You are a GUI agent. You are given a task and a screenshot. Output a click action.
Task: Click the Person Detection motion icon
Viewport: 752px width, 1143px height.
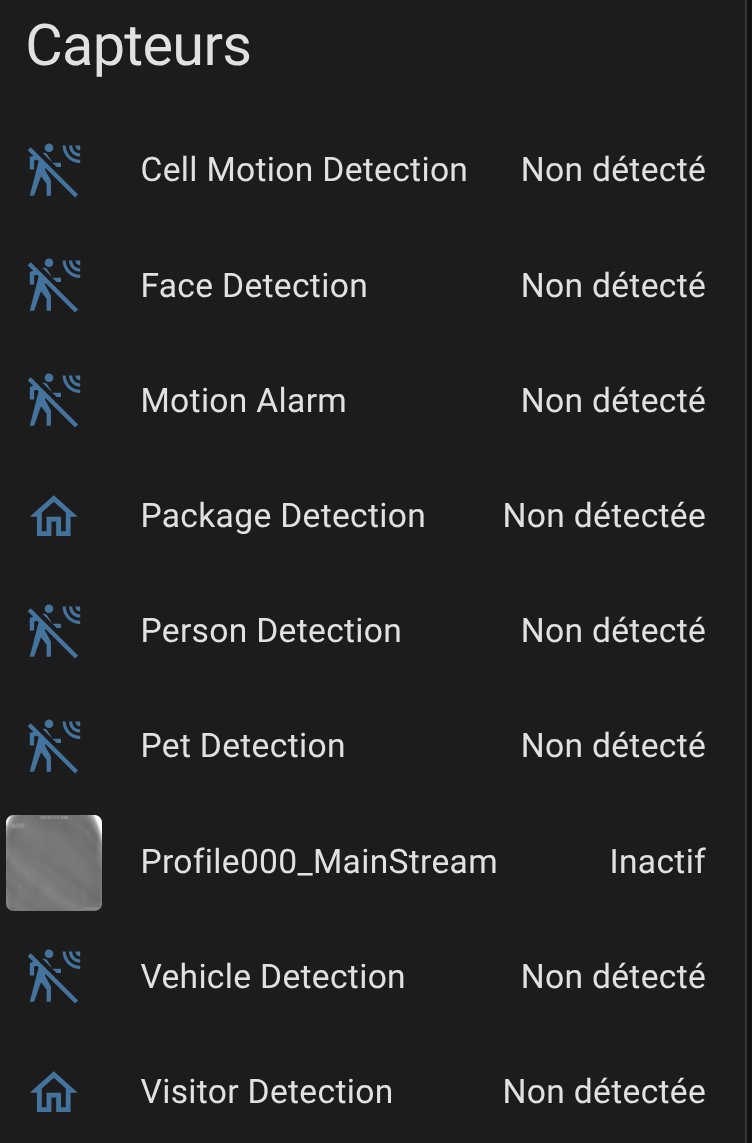(x=54, y=631)
